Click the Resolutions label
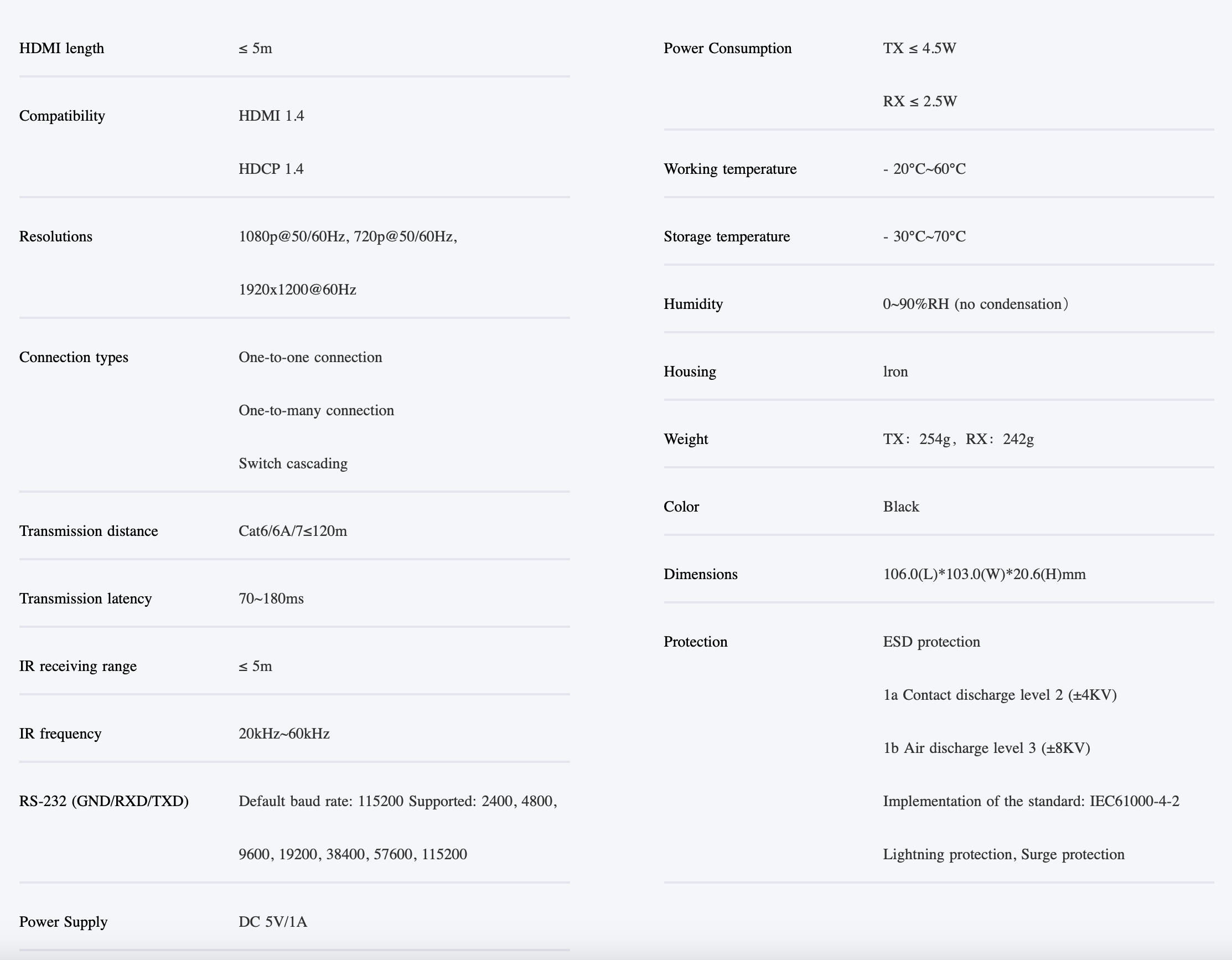1232x960 pixels. click(x=56, y=237)
